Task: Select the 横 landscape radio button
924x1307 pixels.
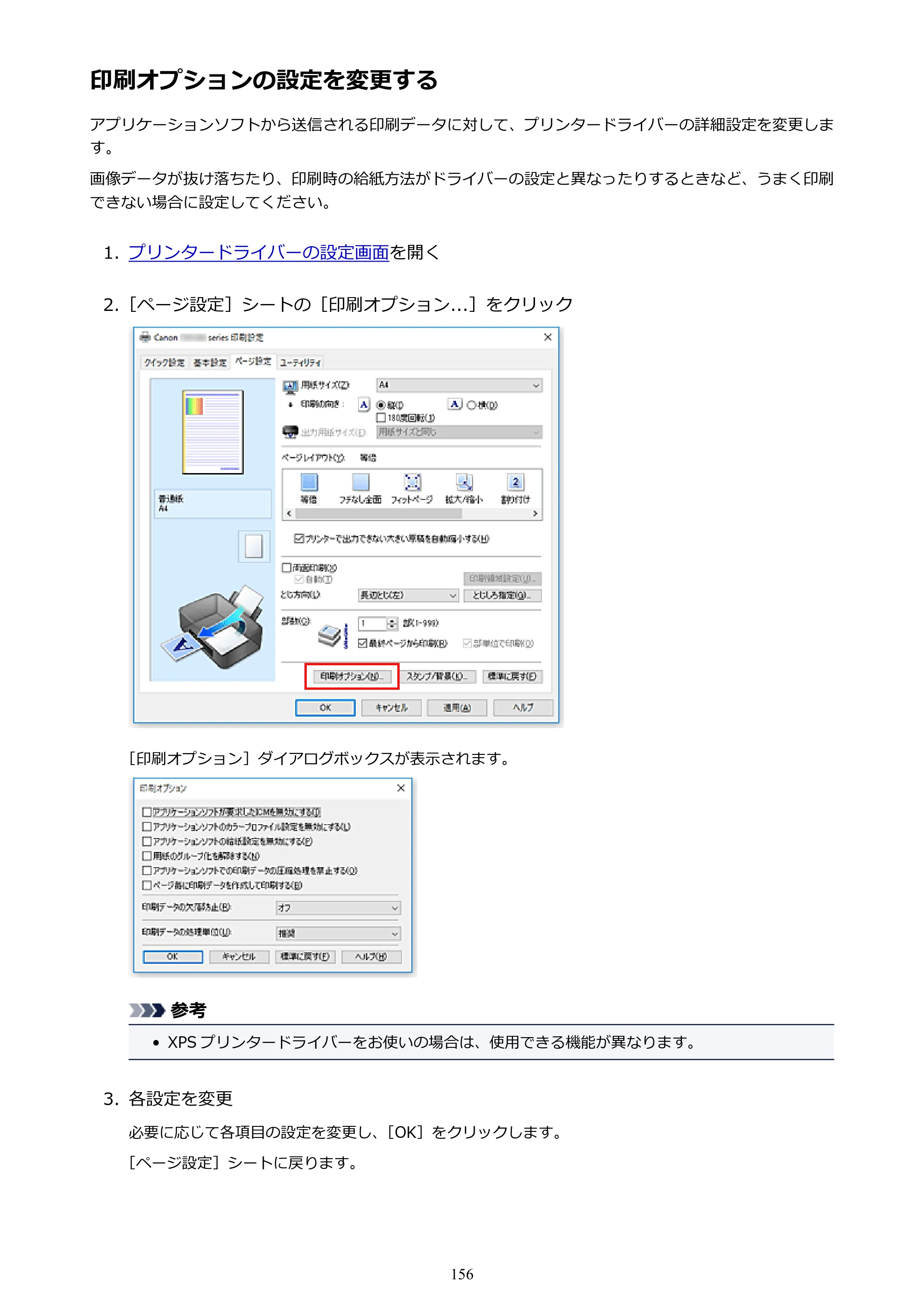Action: click(x=471, y=405)
